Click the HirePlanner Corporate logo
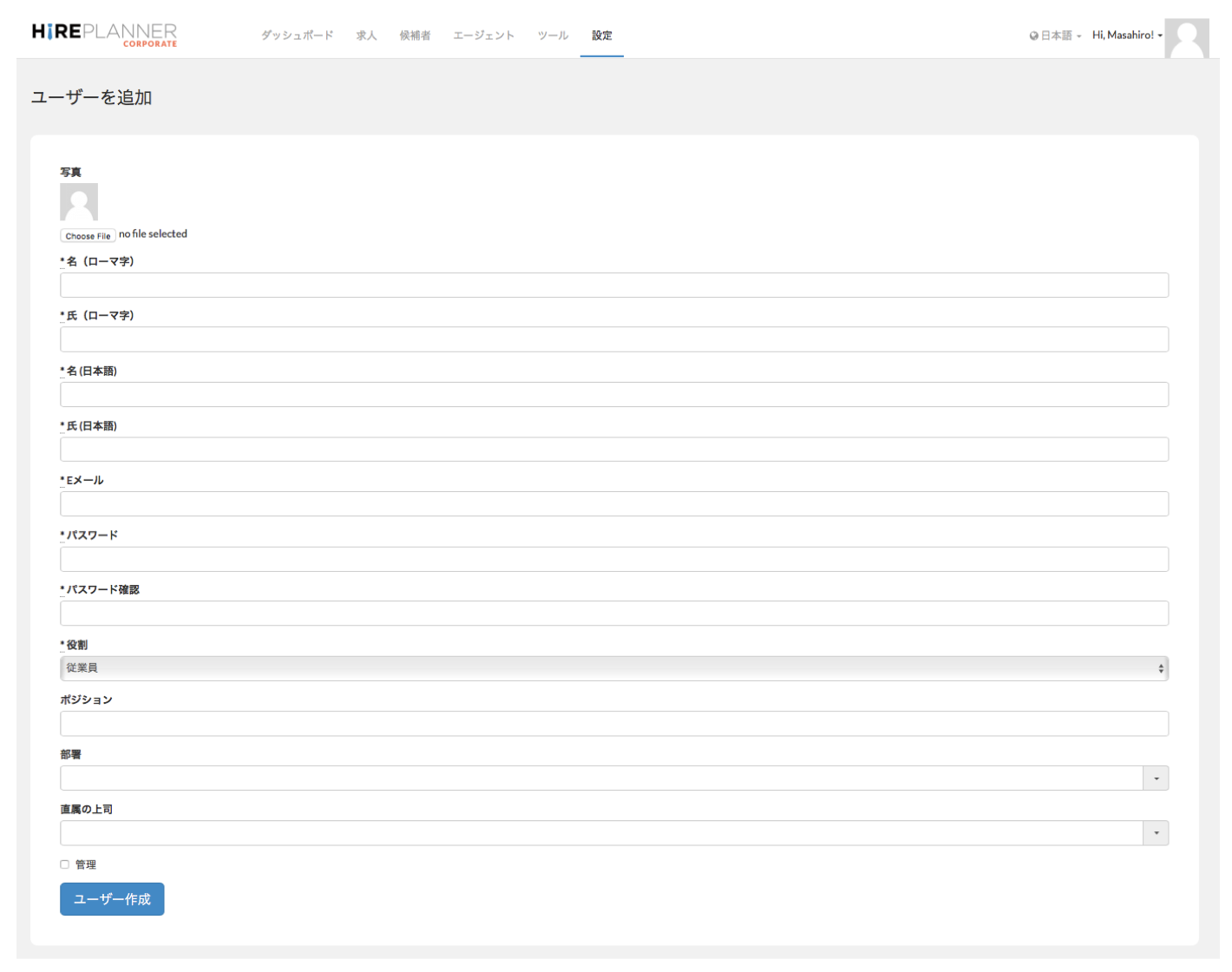The width and height of the screenshot is (1232, 972). 104,35
